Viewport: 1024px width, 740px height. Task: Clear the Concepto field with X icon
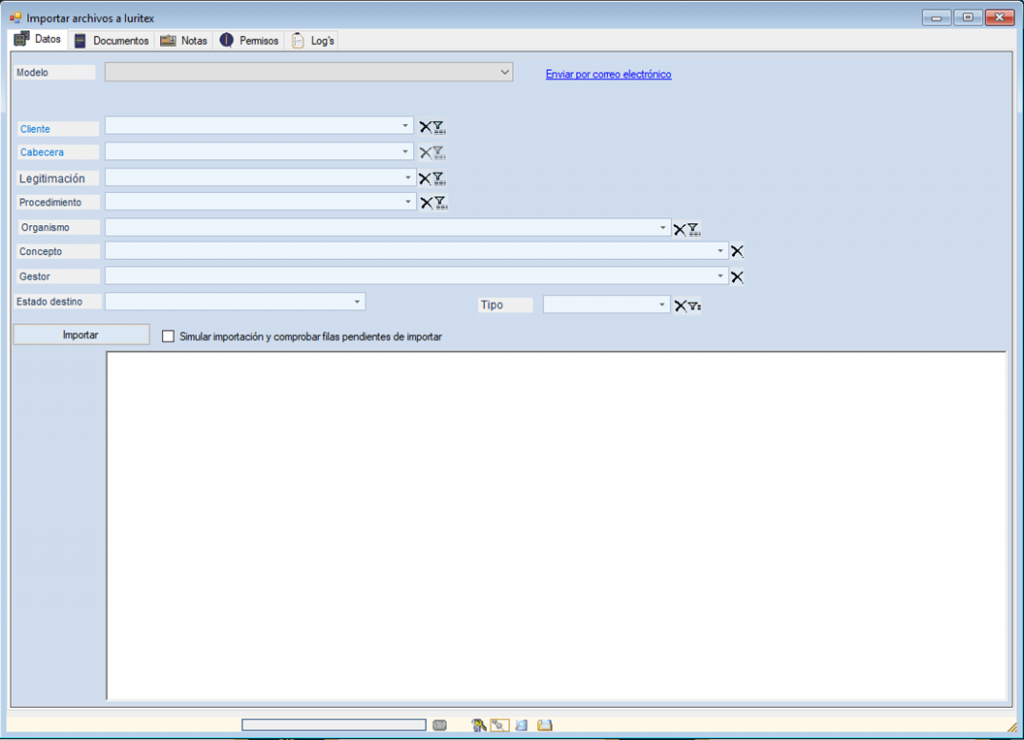tap(738, 252)
